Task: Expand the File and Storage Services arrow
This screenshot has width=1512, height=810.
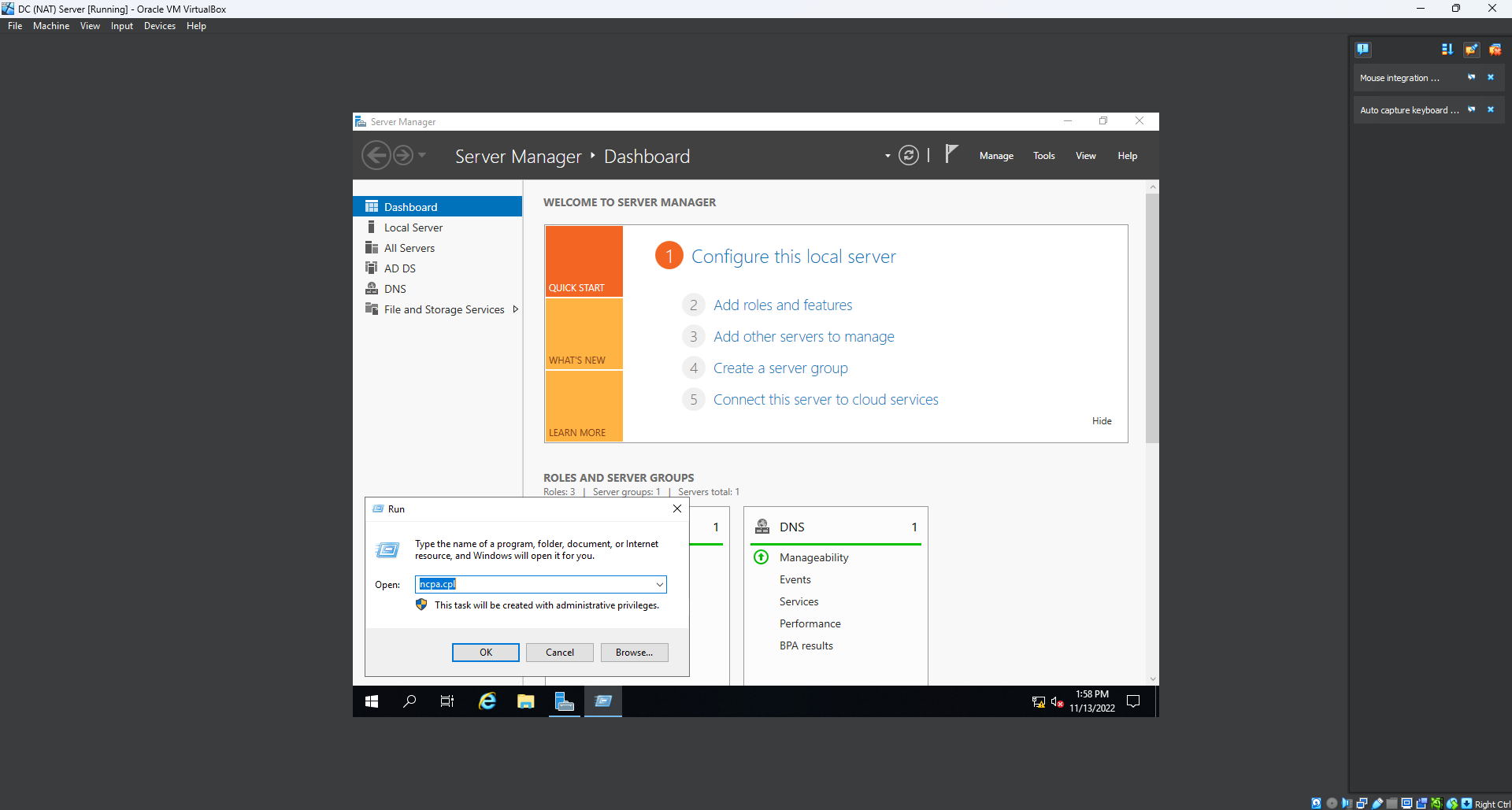Action: [515, 309]
